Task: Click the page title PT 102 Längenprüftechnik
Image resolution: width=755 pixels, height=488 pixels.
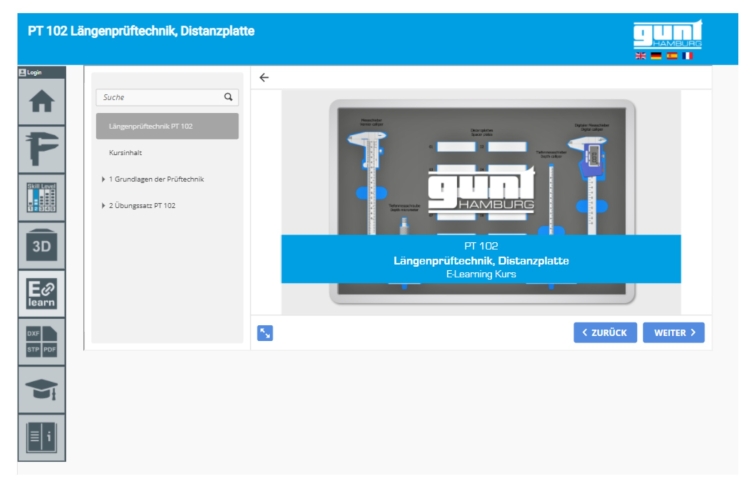Action: [141, 31]
